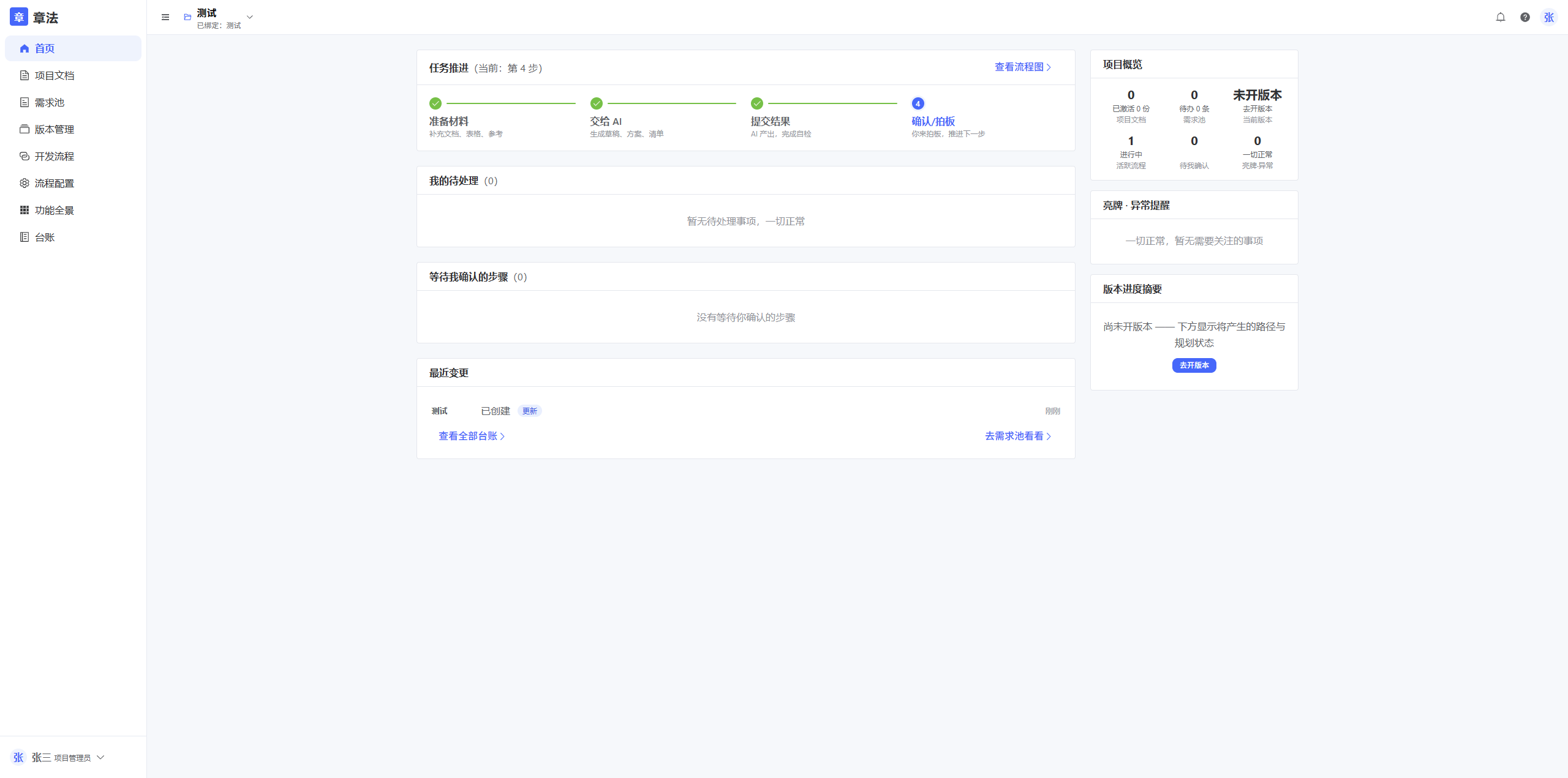Click the 去开版本 button
Viewport: 1568px width, 778px height.
pyautogui.click(x=1194, y=365)
